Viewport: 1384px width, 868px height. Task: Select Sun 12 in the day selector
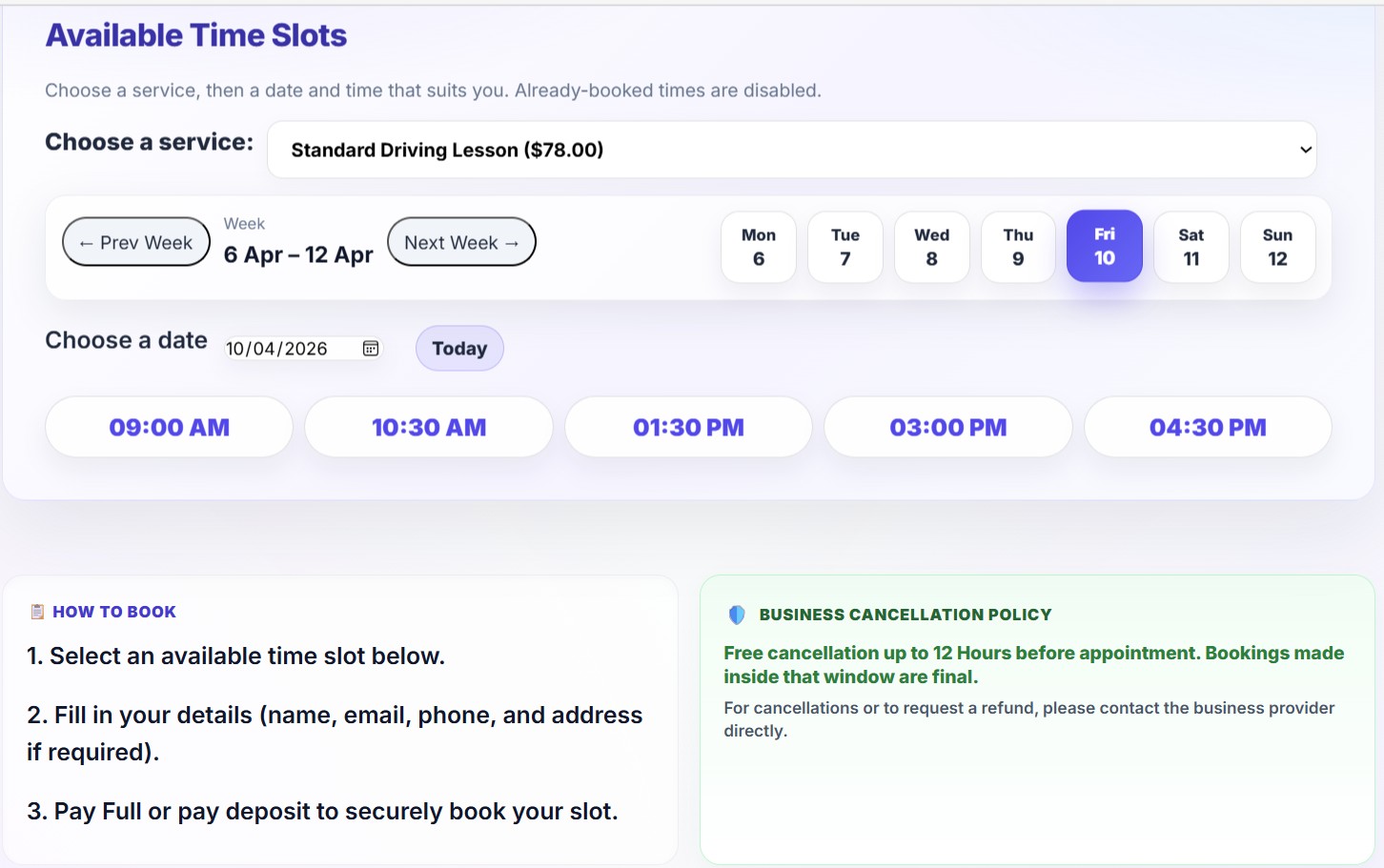coord(1277,247)
